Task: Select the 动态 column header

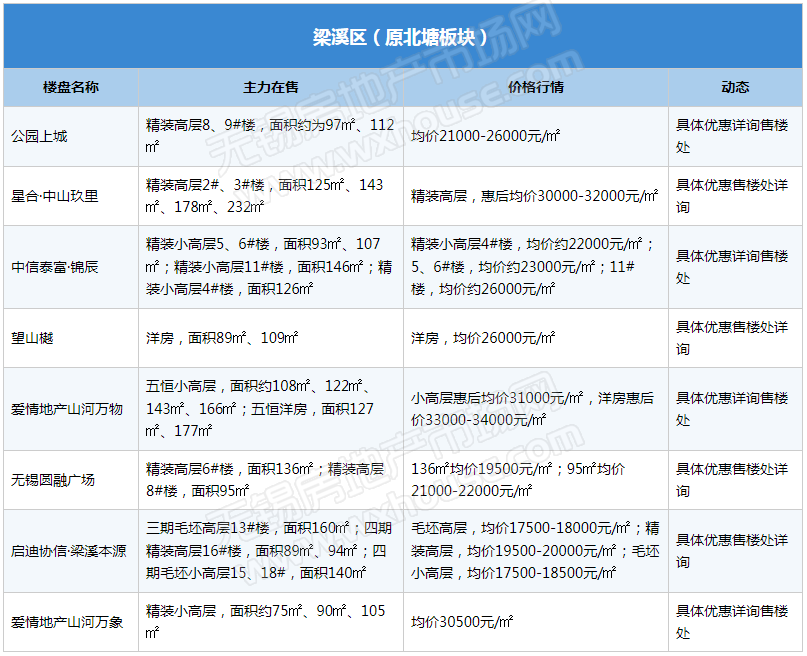Action: tap(735, 87)
